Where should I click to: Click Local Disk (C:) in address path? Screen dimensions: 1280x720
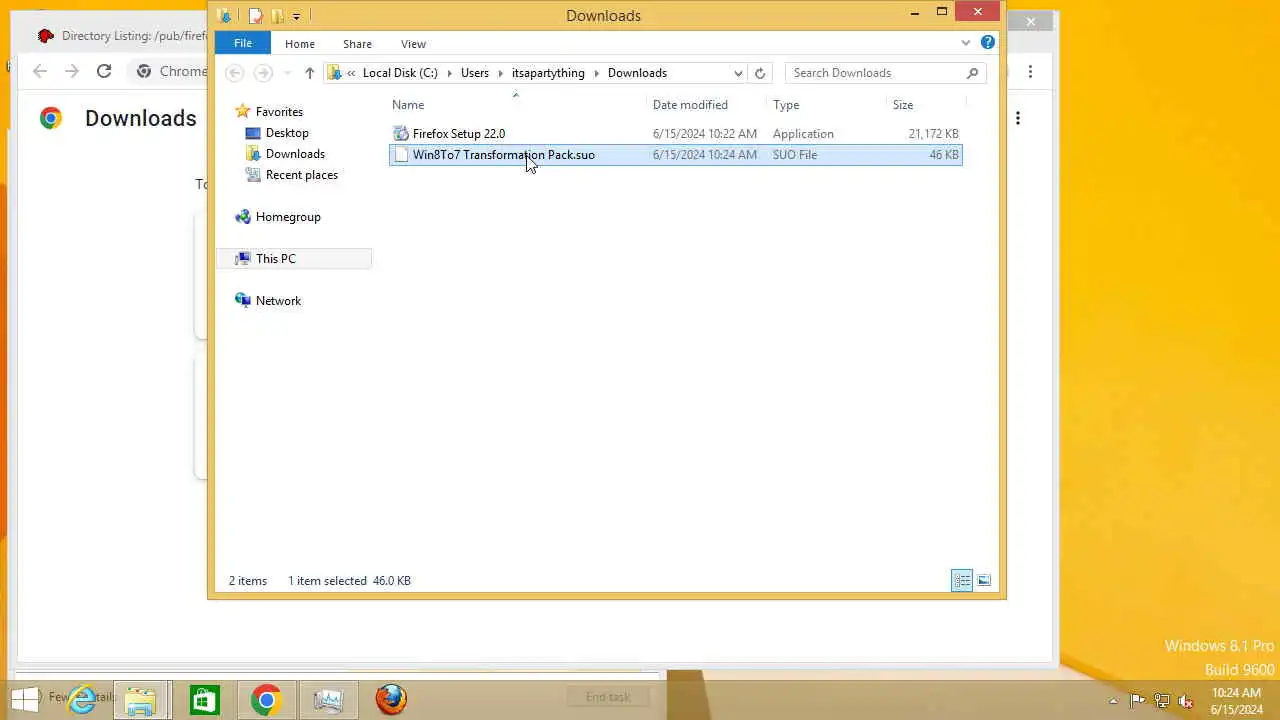click(x=400, y=73)
